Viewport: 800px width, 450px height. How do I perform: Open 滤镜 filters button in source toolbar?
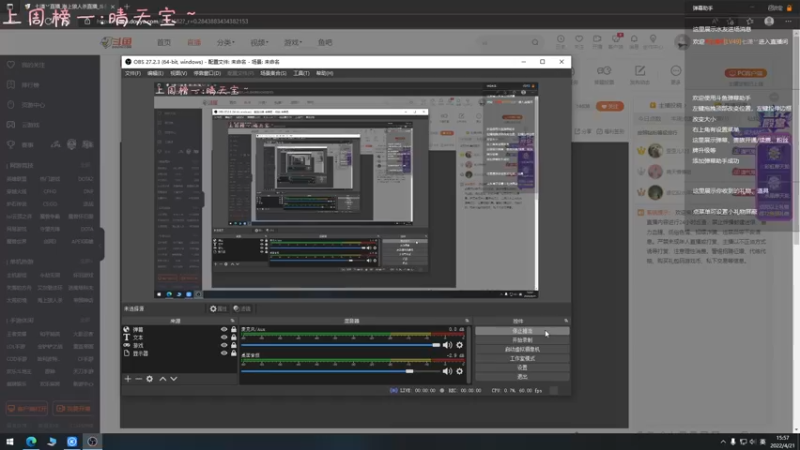click(x=242, y=309)
